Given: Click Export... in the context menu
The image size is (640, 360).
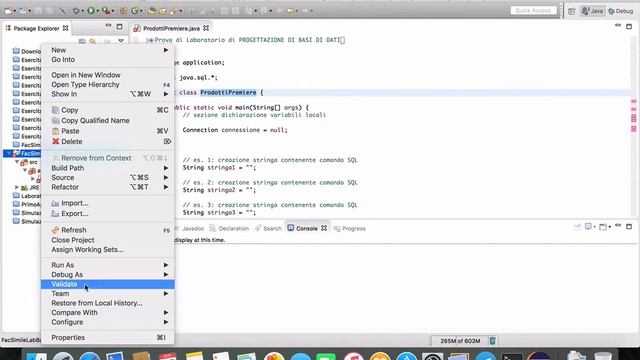Looking at the screenshot, I should [108, 213].
